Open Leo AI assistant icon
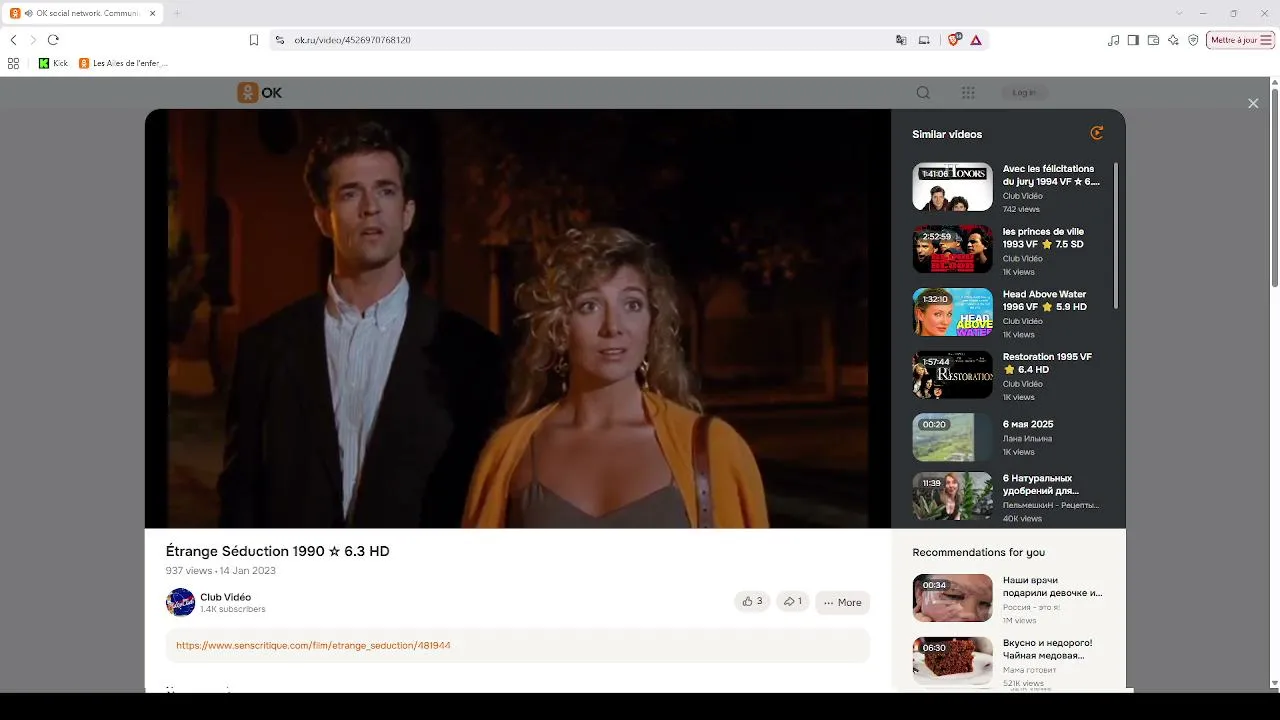The width and height of the screenshot is (1280, 720). pyautogui.click(x=1173, y=40)
